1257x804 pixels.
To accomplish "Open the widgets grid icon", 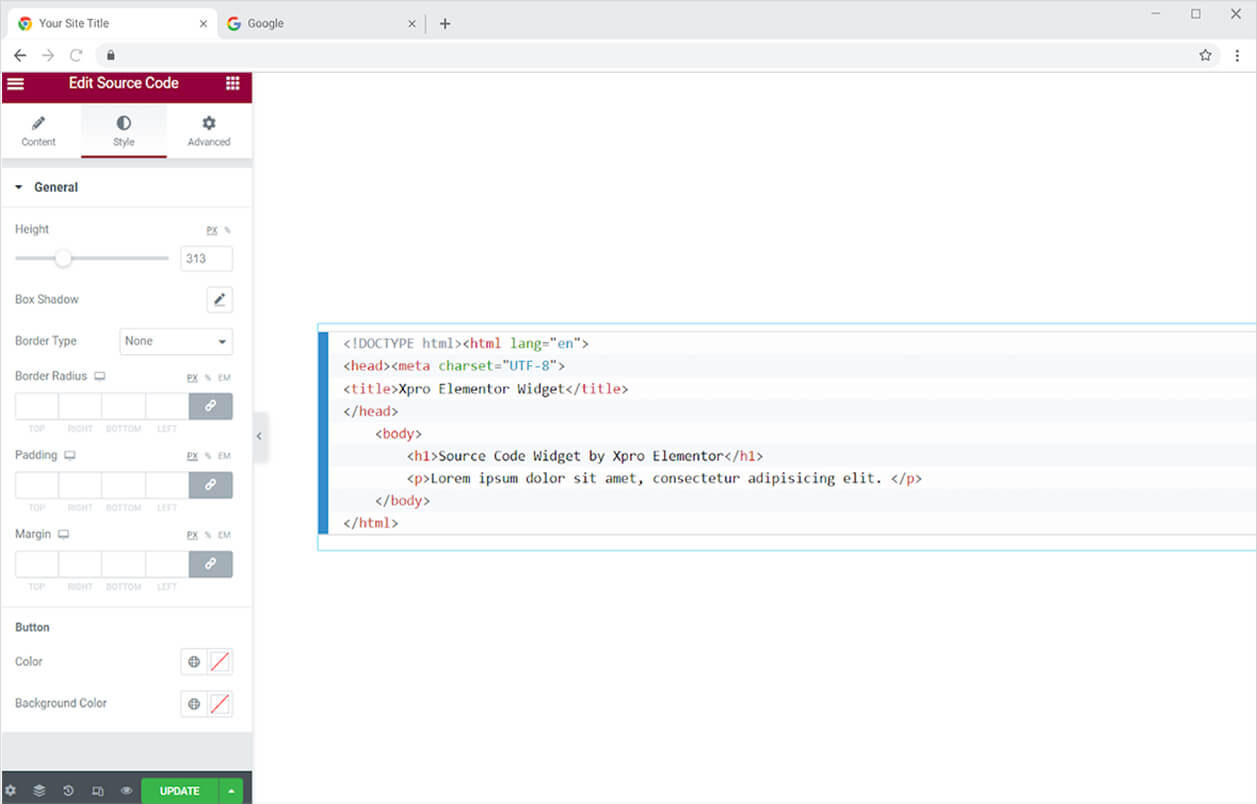I will 232,83.
